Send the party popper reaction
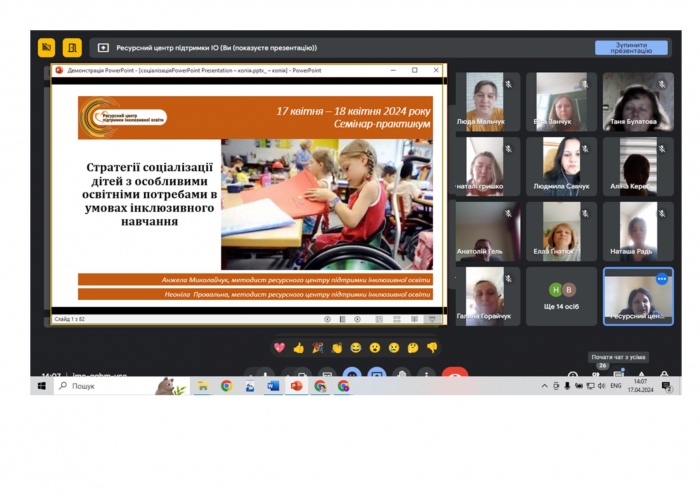 tap(317, 348)
